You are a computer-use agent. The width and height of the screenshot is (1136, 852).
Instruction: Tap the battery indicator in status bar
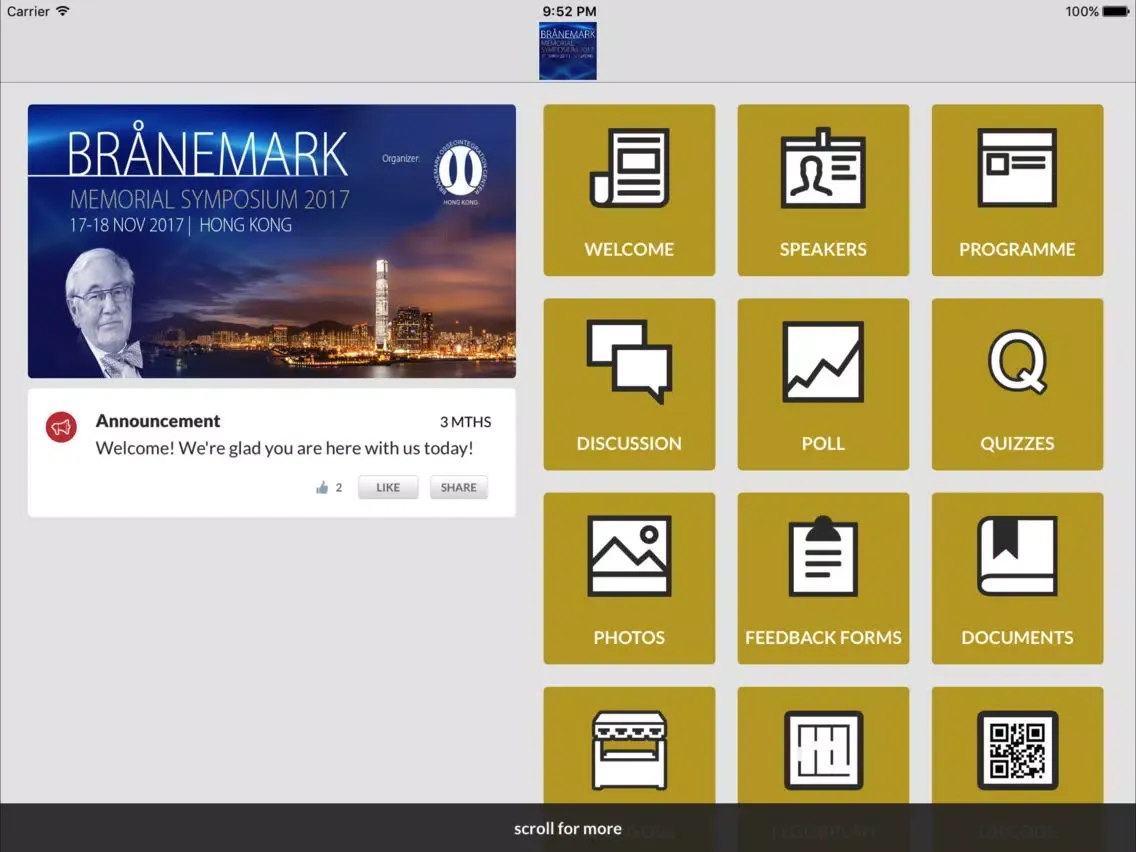coord(1116,12)
